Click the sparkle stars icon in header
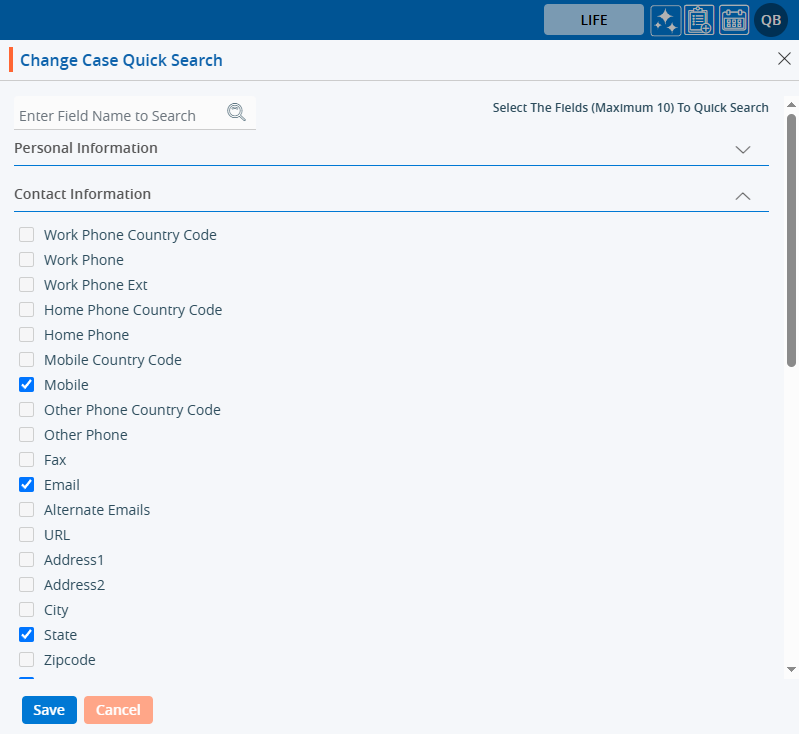The height and width of the screenshot is (734, 799). point(666,20)
